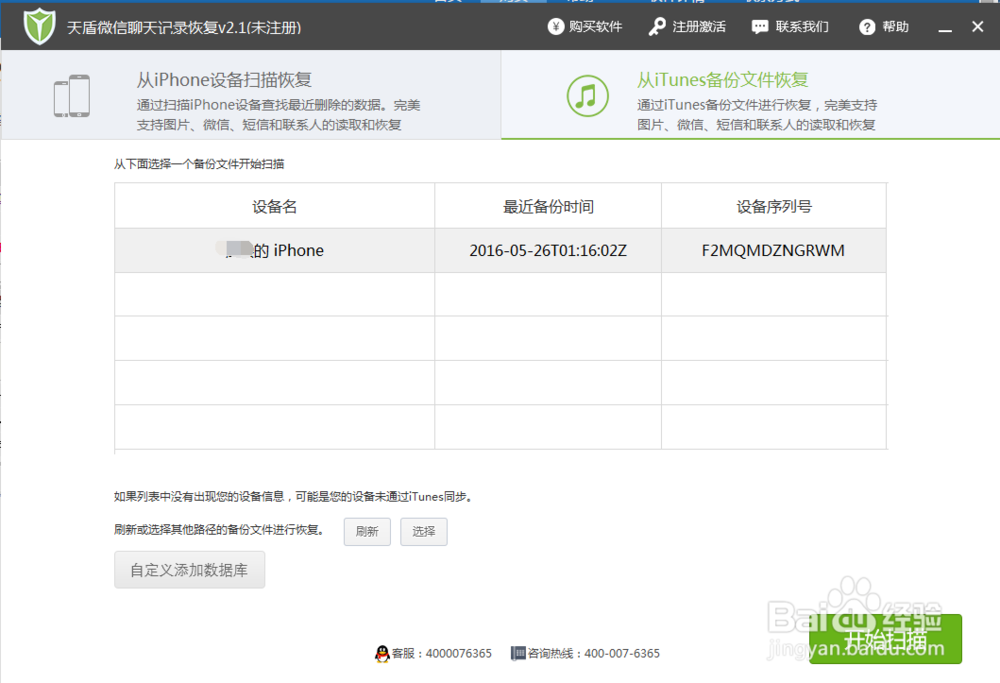Click the 注册激活 link
This screenshot has width=1000, height=683.
coord(697,27)
